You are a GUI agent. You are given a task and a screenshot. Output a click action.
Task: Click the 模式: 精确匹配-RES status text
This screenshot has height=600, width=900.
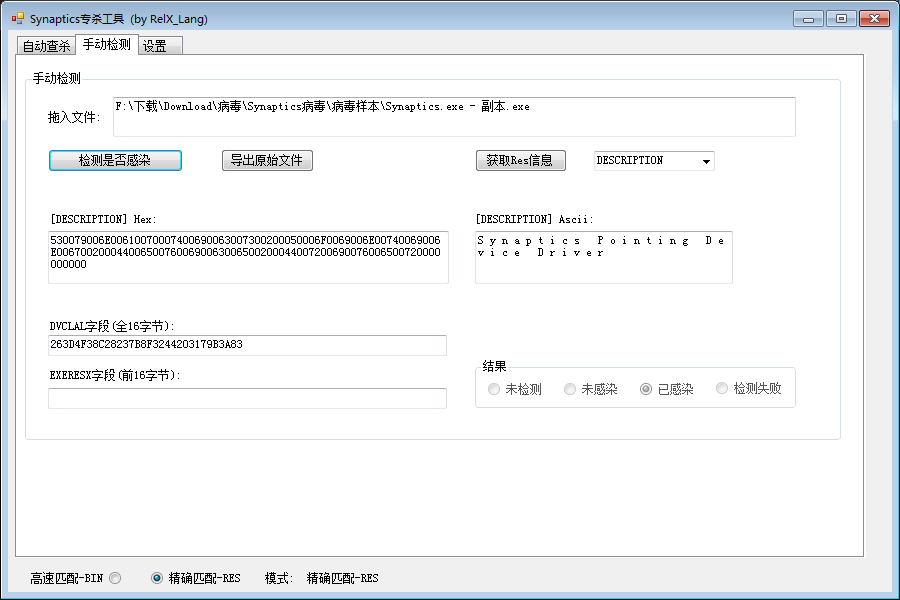click(x=321, y=578)
